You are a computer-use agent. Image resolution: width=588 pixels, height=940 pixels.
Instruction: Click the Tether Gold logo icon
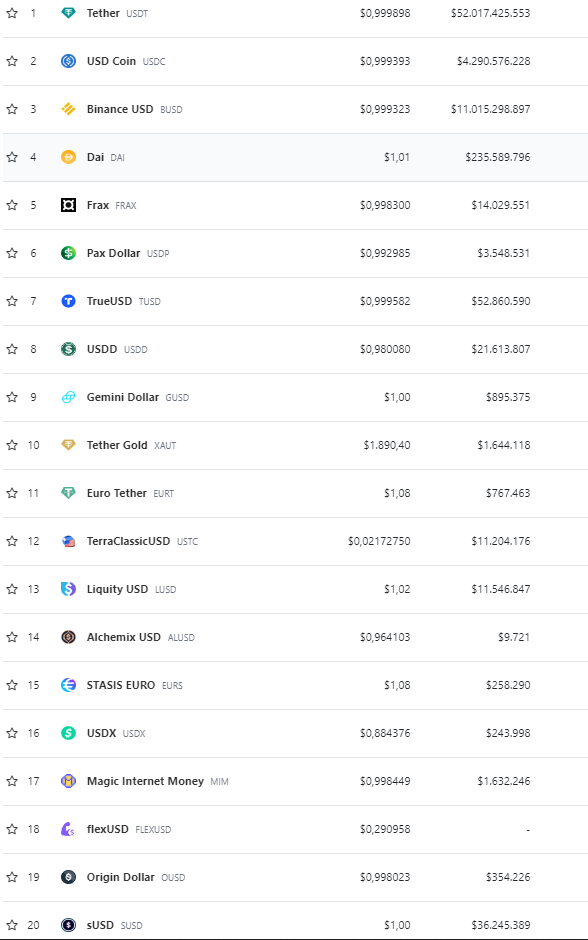point(68,445)
